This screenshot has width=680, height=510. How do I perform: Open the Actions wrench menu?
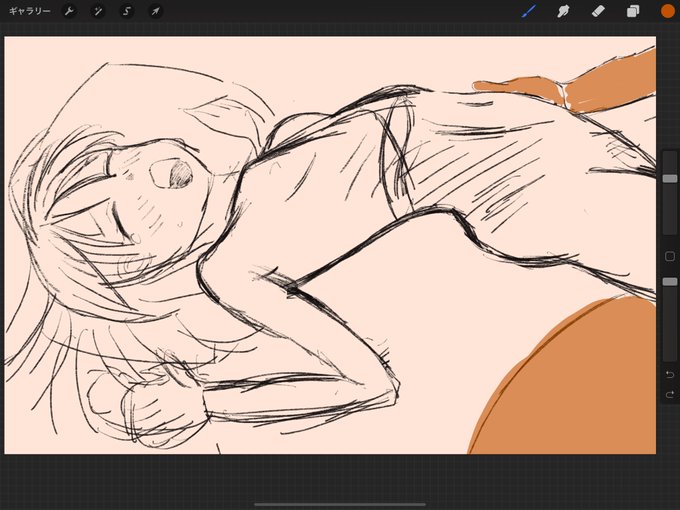[69, 11]
